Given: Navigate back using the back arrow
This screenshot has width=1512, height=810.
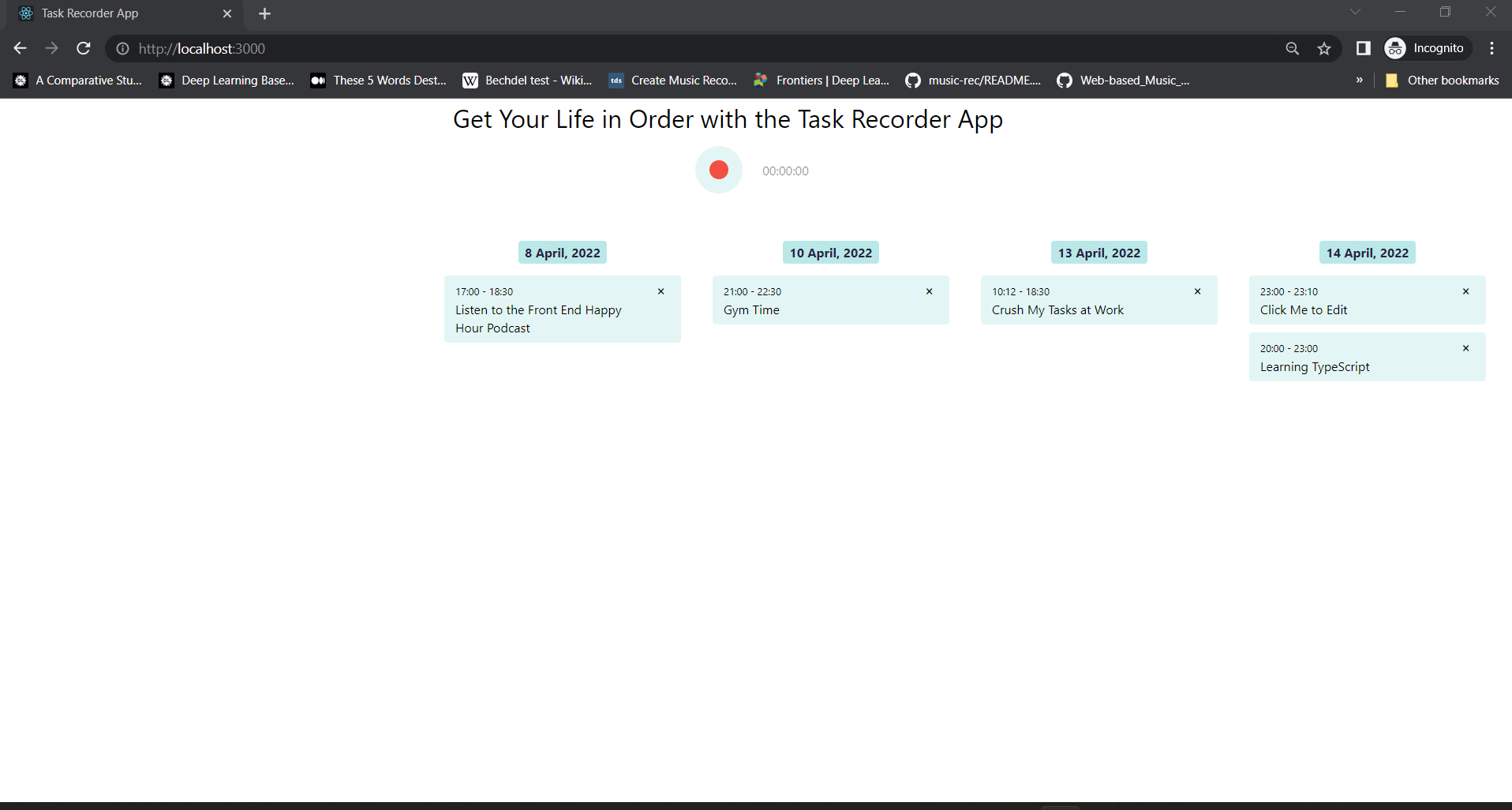Looking at the screenshot, I should pos(20,48).
